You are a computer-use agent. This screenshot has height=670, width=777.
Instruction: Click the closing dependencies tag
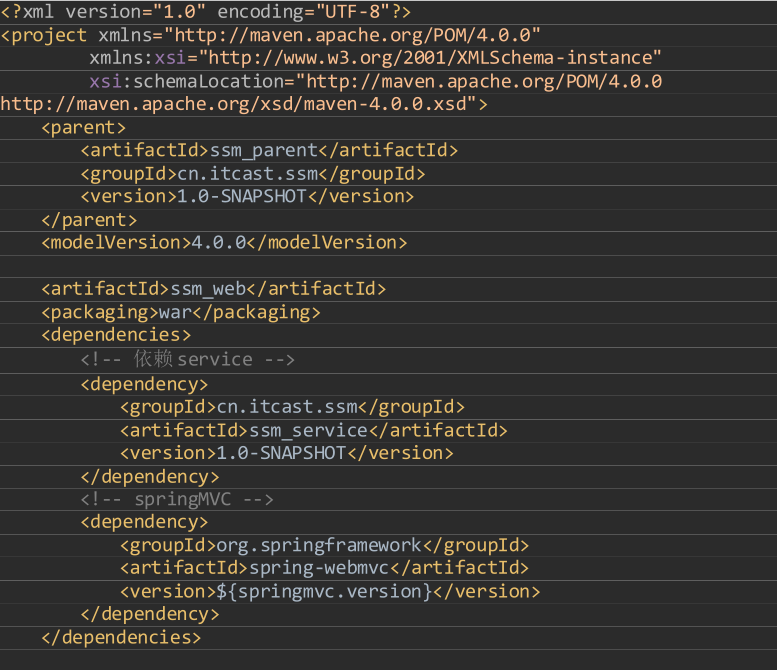[121, 638]
